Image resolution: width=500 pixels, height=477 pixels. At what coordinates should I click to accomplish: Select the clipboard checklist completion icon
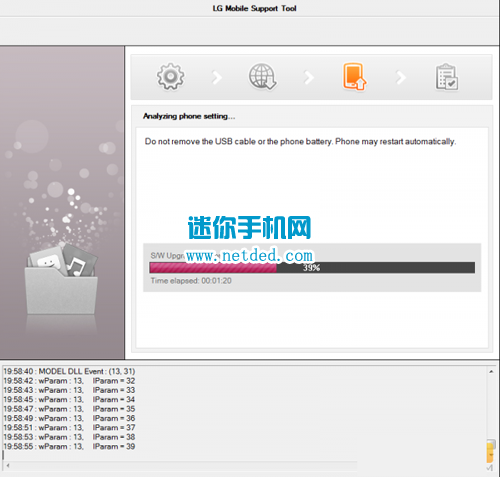447,77
